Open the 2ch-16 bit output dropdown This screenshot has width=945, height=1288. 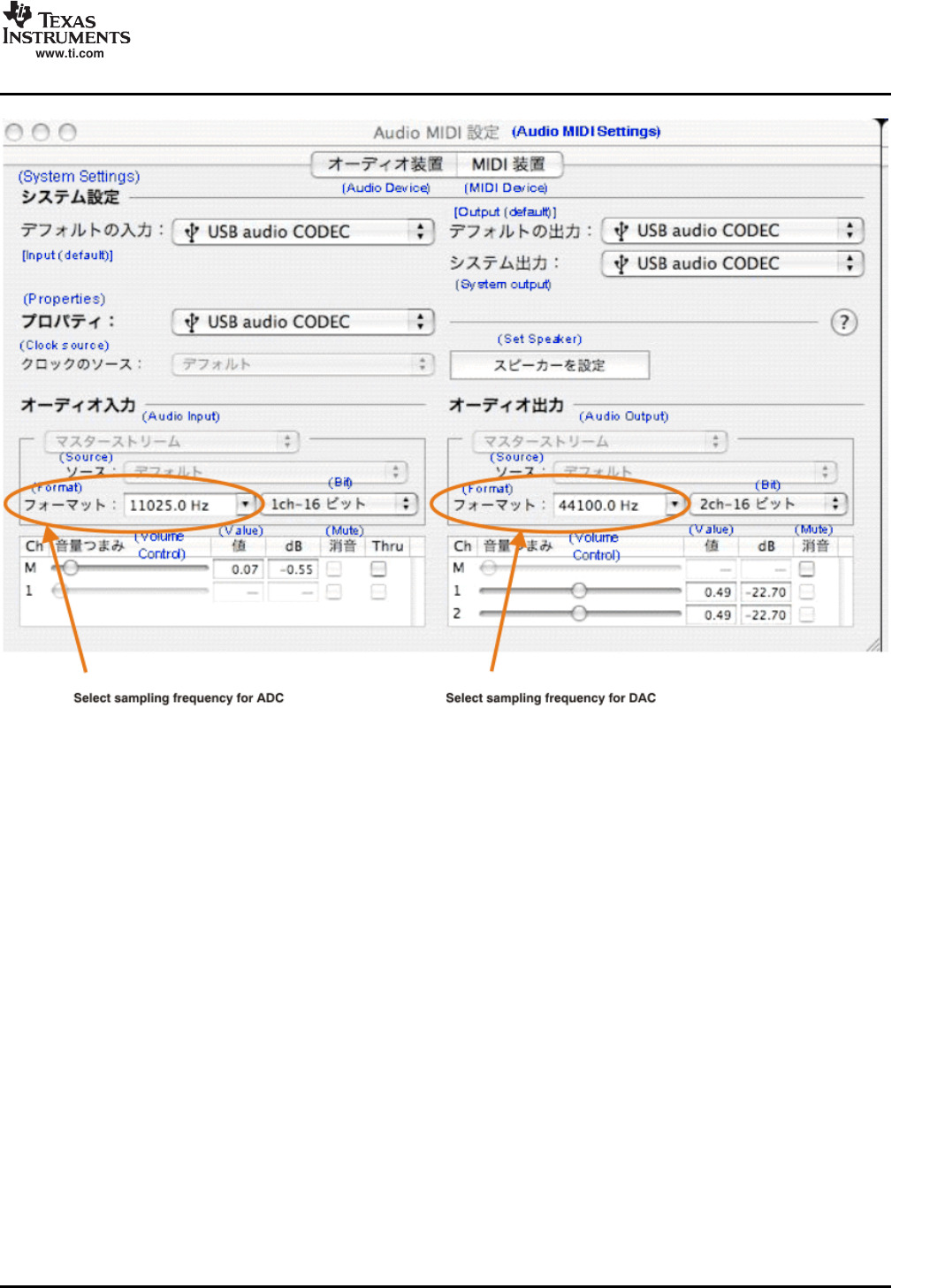767,504
